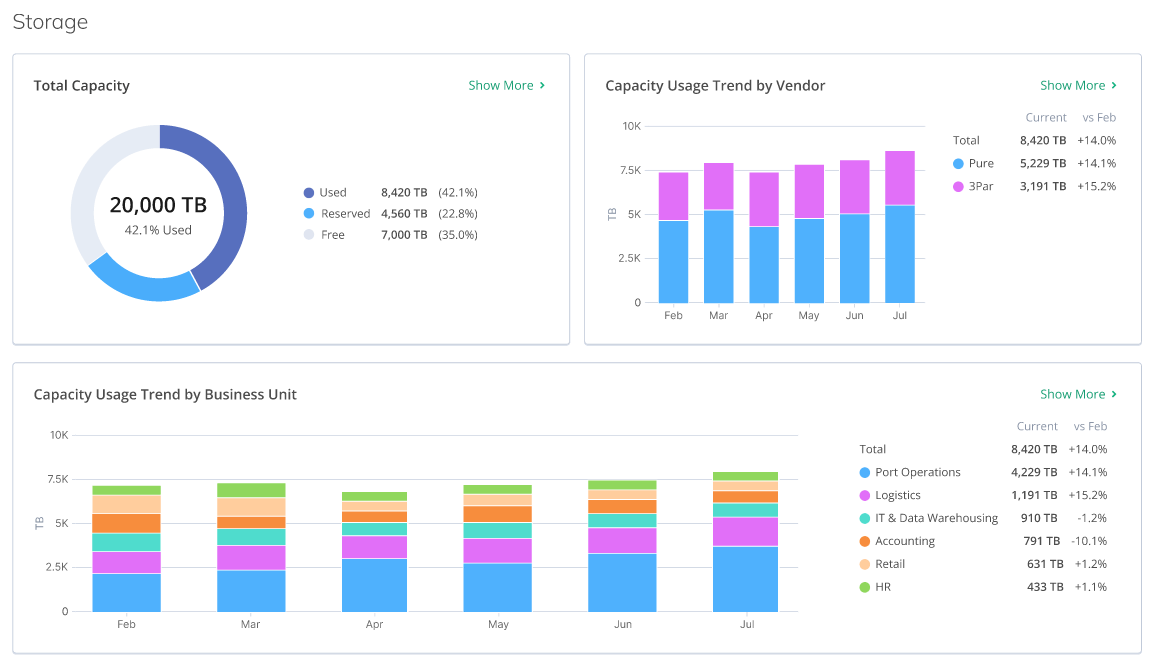This screenshot has height=663, width=1151.
Task: Select the Pure segment of vendor Jul bar
Action: (x=900, y=254)
